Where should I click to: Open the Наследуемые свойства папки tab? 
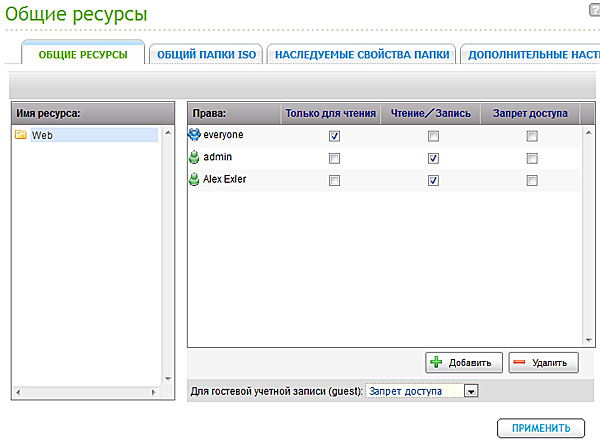[x=362, y=54]
